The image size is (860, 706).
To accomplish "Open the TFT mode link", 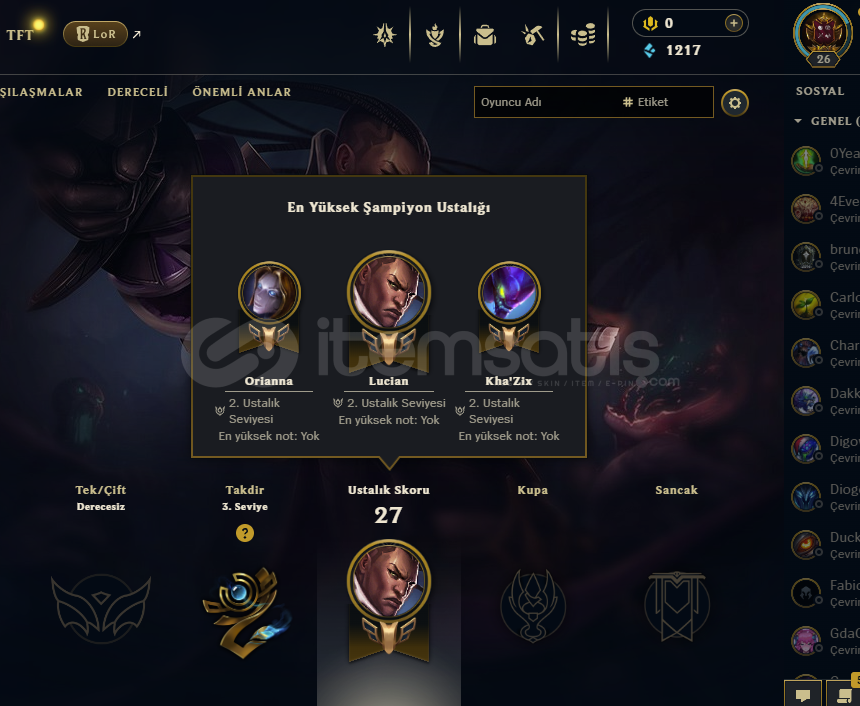I will (x=20, y=35).
